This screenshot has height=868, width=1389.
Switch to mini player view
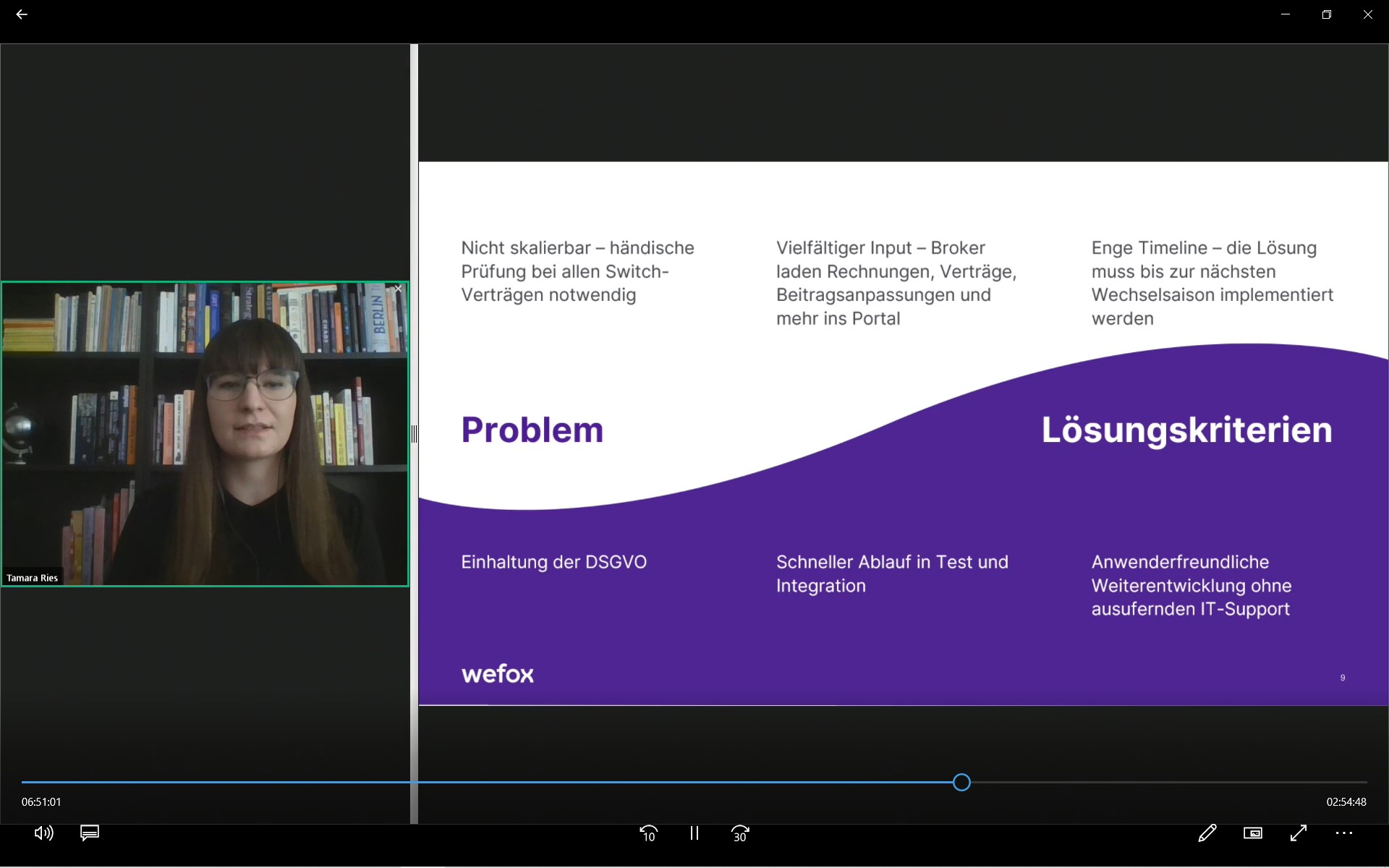1253,833
